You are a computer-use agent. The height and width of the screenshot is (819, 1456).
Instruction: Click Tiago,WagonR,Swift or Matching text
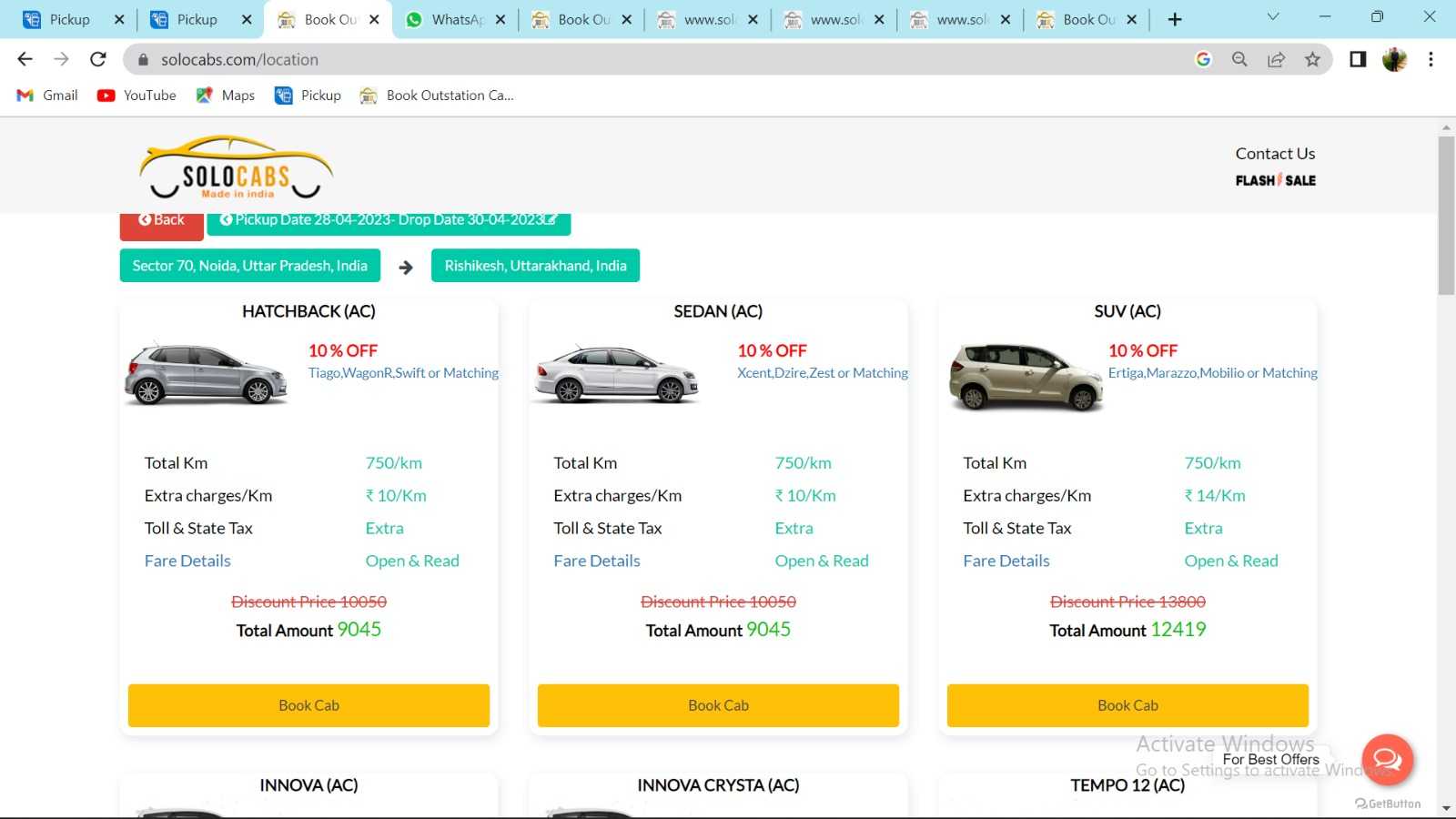tap(403, 373)
